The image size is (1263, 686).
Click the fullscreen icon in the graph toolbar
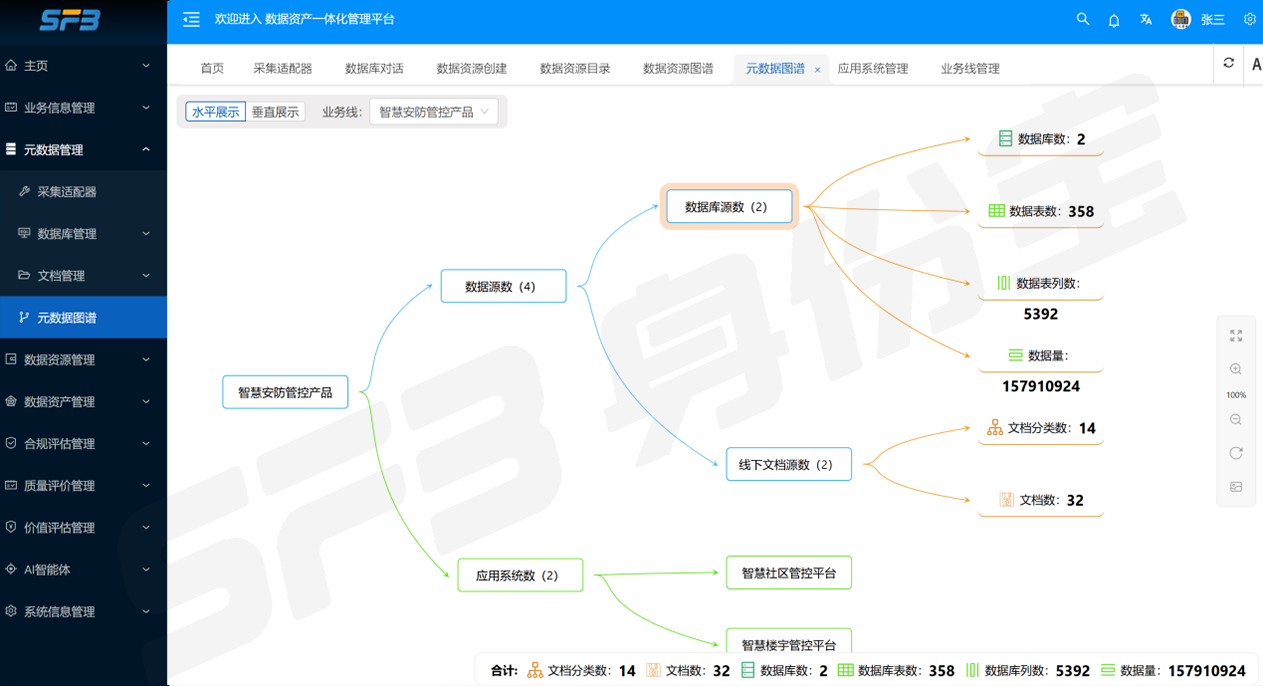pos(1236,336)
